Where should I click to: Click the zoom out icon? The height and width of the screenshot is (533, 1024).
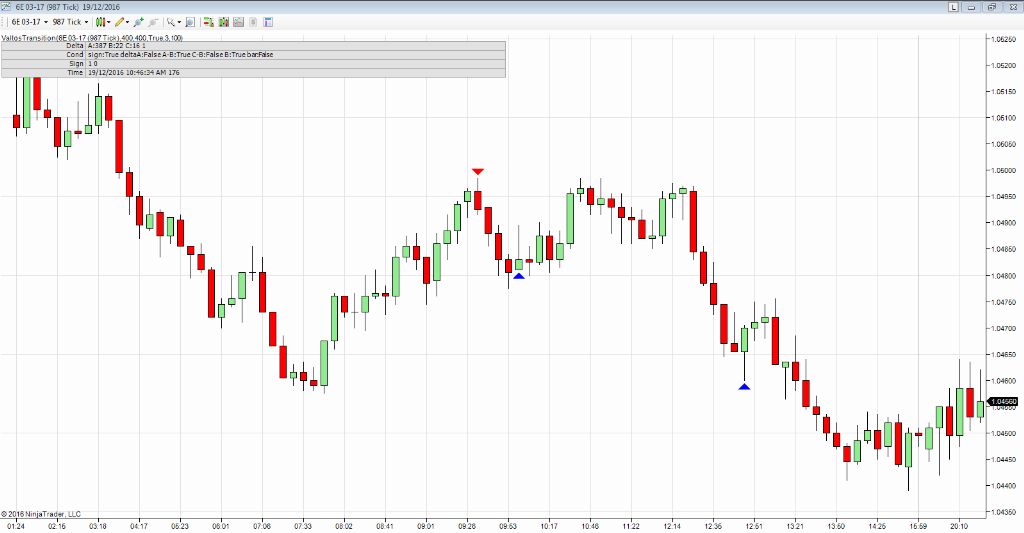pos(153,21)
